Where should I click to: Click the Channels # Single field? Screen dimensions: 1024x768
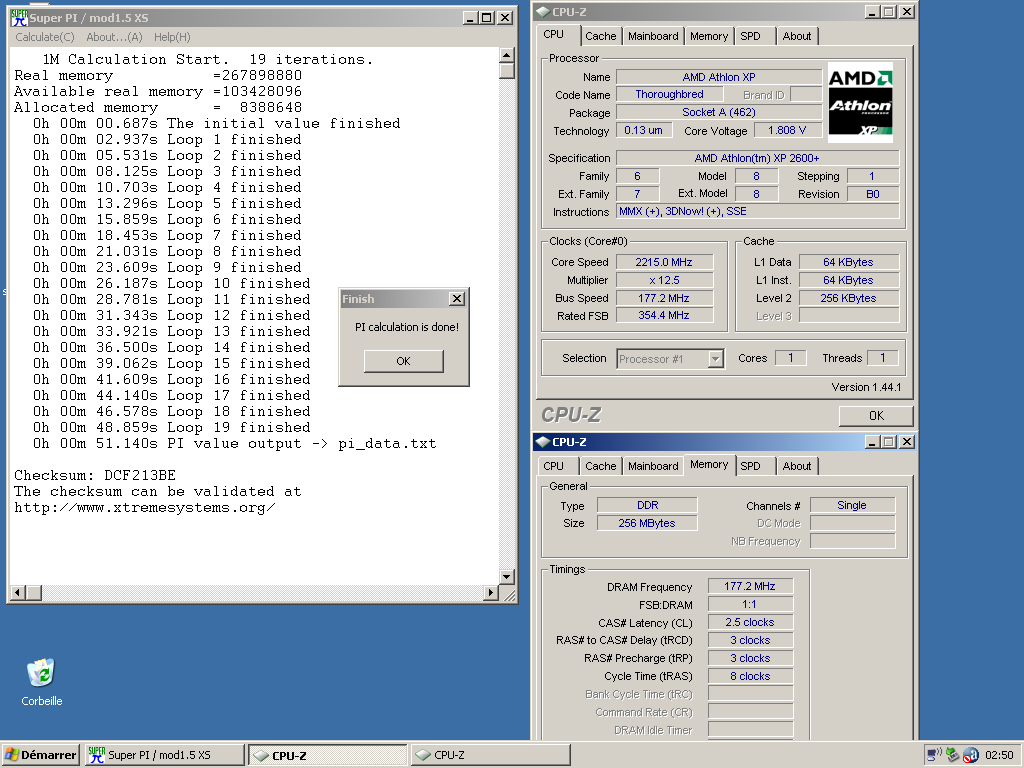[852, 505]
